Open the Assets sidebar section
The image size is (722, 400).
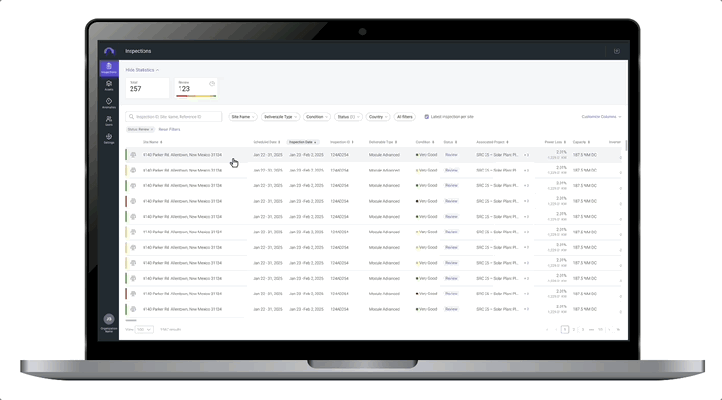pyautogui.click(x=109, y=86)
